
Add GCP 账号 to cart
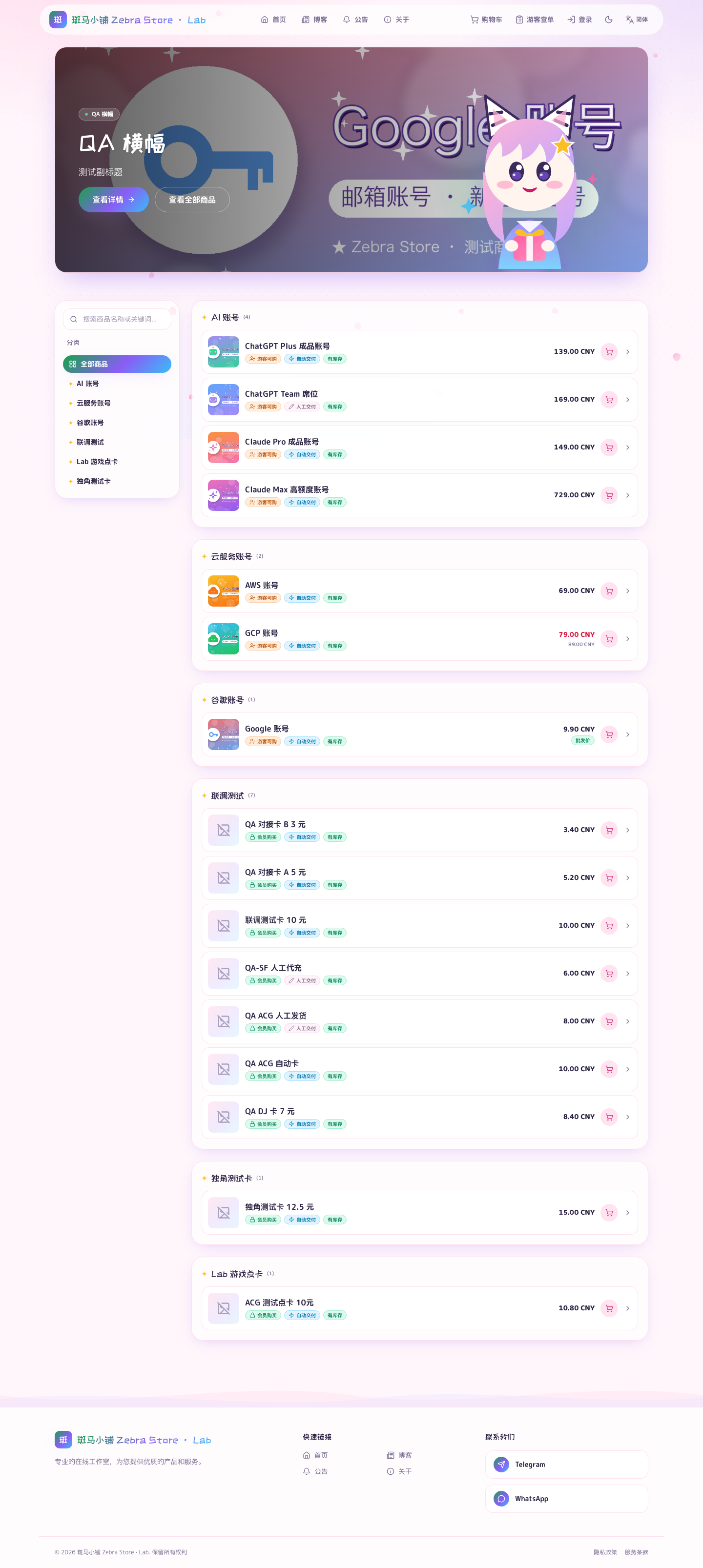609,638
